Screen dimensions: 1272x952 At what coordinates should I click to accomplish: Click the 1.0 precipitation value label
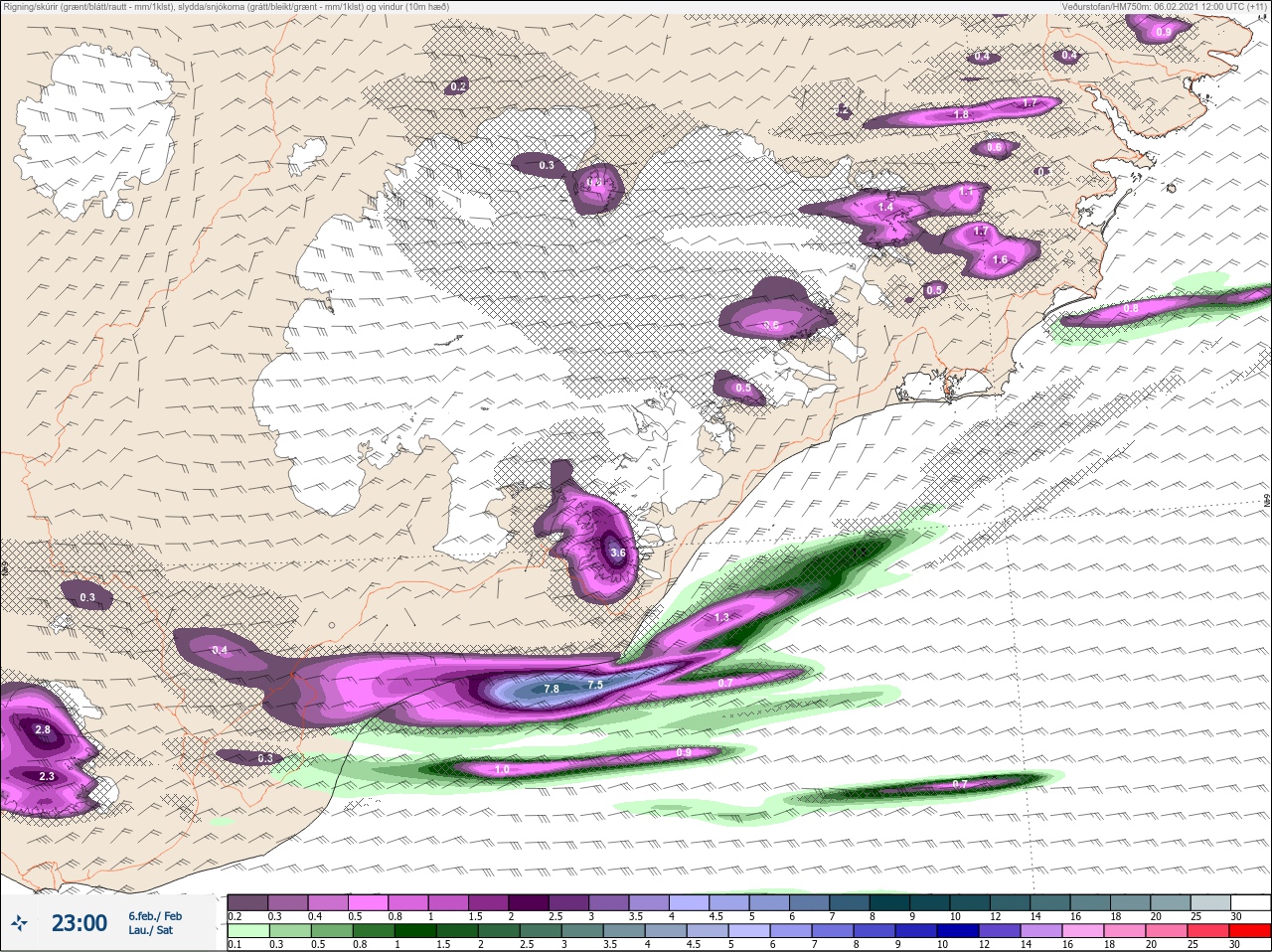coord(502,769)
